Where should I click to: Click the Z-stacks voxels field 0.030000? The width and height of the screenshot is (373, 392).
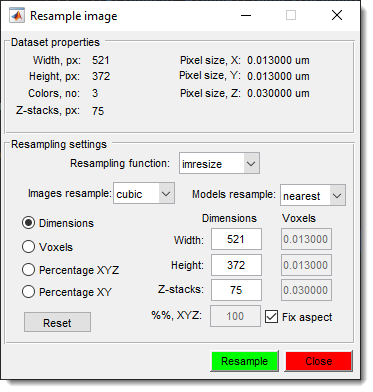(x=306, y=290)
